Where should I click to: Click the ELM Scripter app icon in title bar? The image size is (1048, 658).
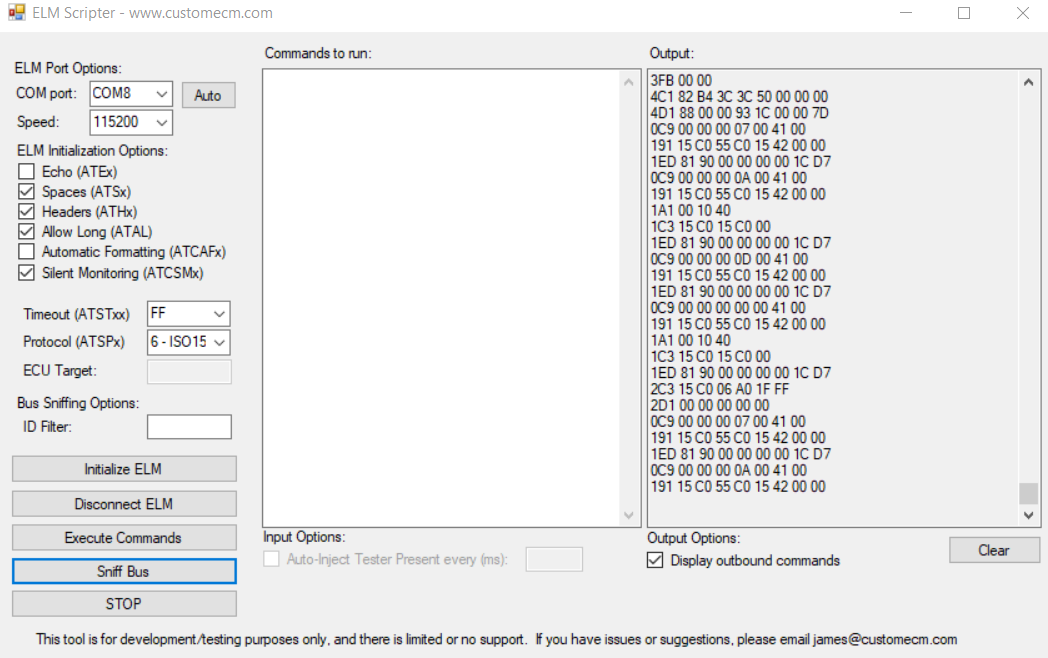point(17,12)
